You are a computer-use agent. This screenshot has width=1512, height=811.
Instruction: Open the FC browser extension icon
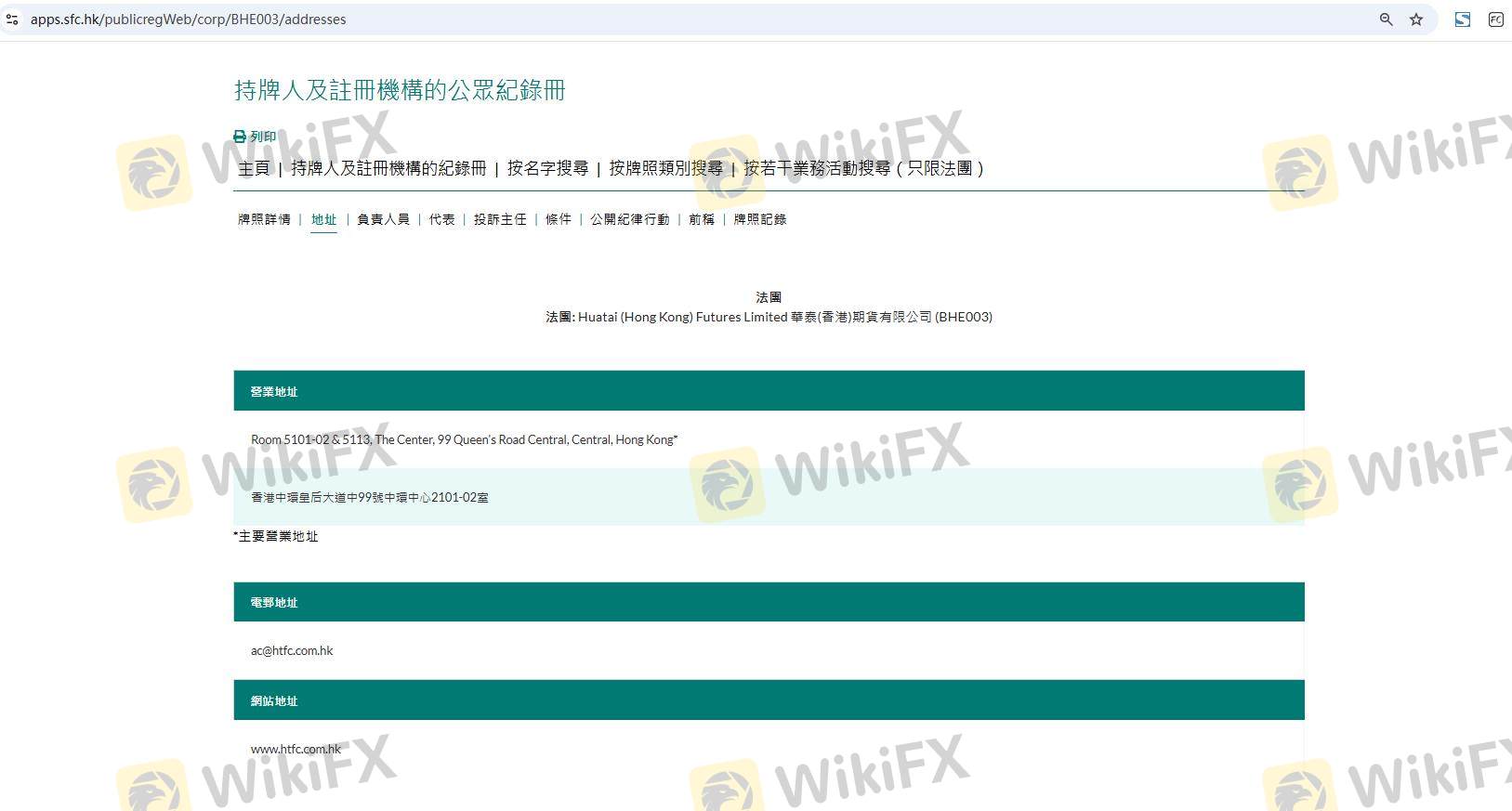[1496, 20]
